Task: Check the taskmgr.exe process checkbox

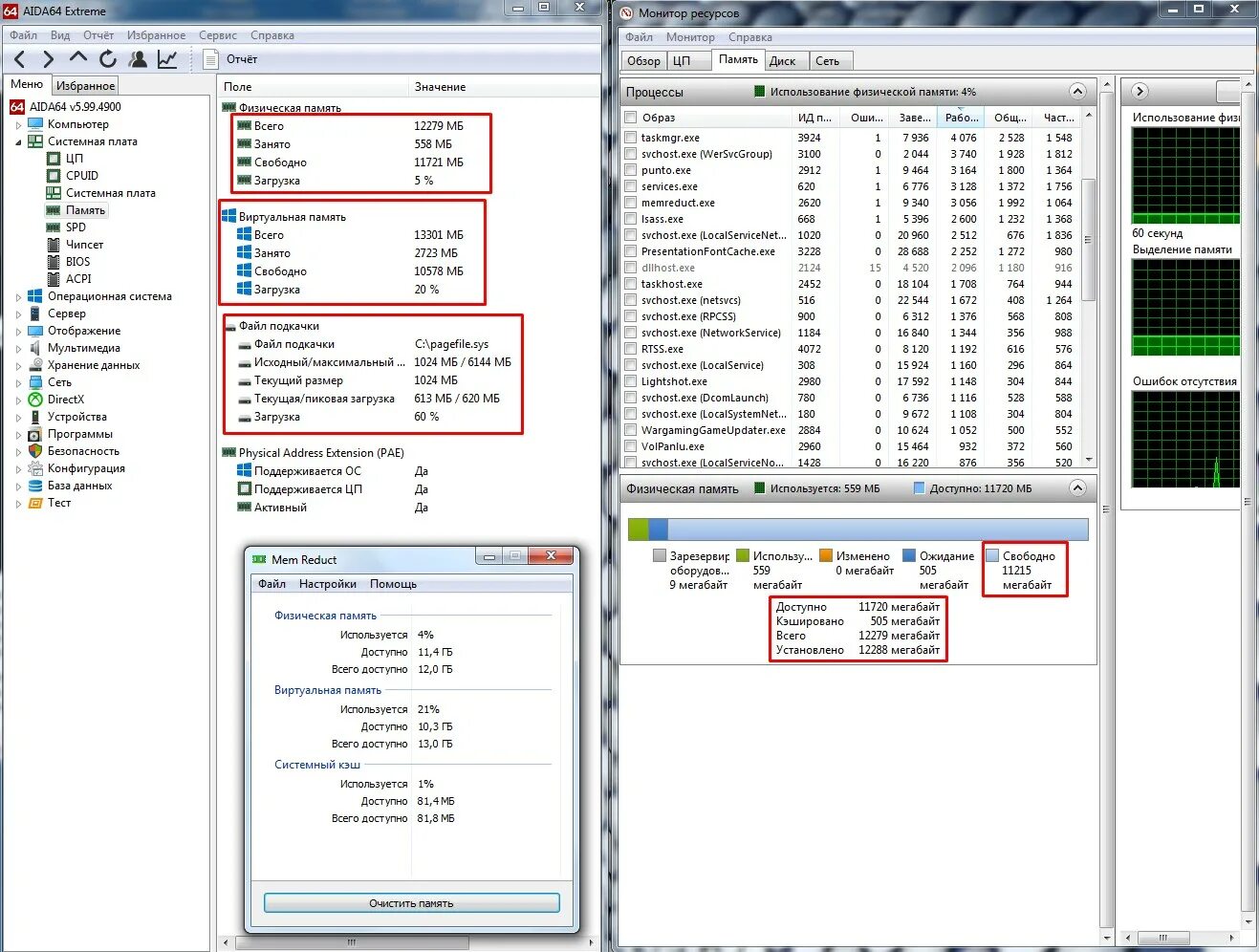Action: [631, 138]
